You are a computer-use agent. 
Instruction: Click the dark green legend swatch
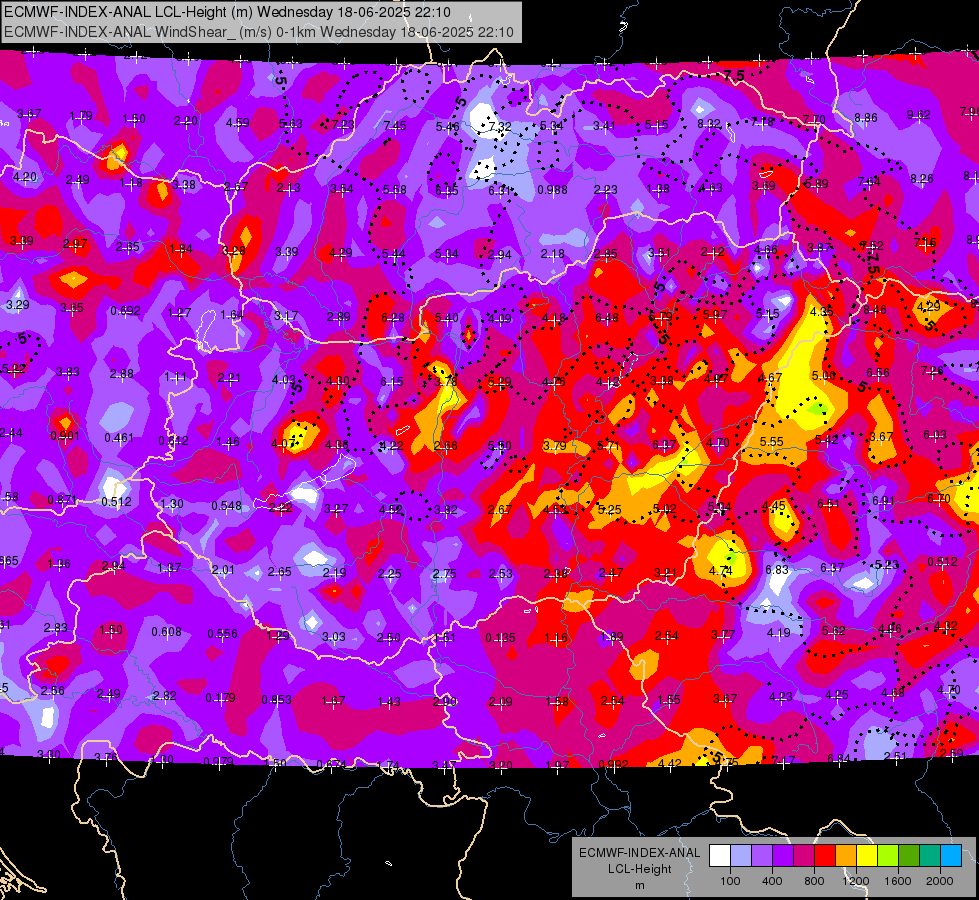pyautogui.click(x=909, y=855)
